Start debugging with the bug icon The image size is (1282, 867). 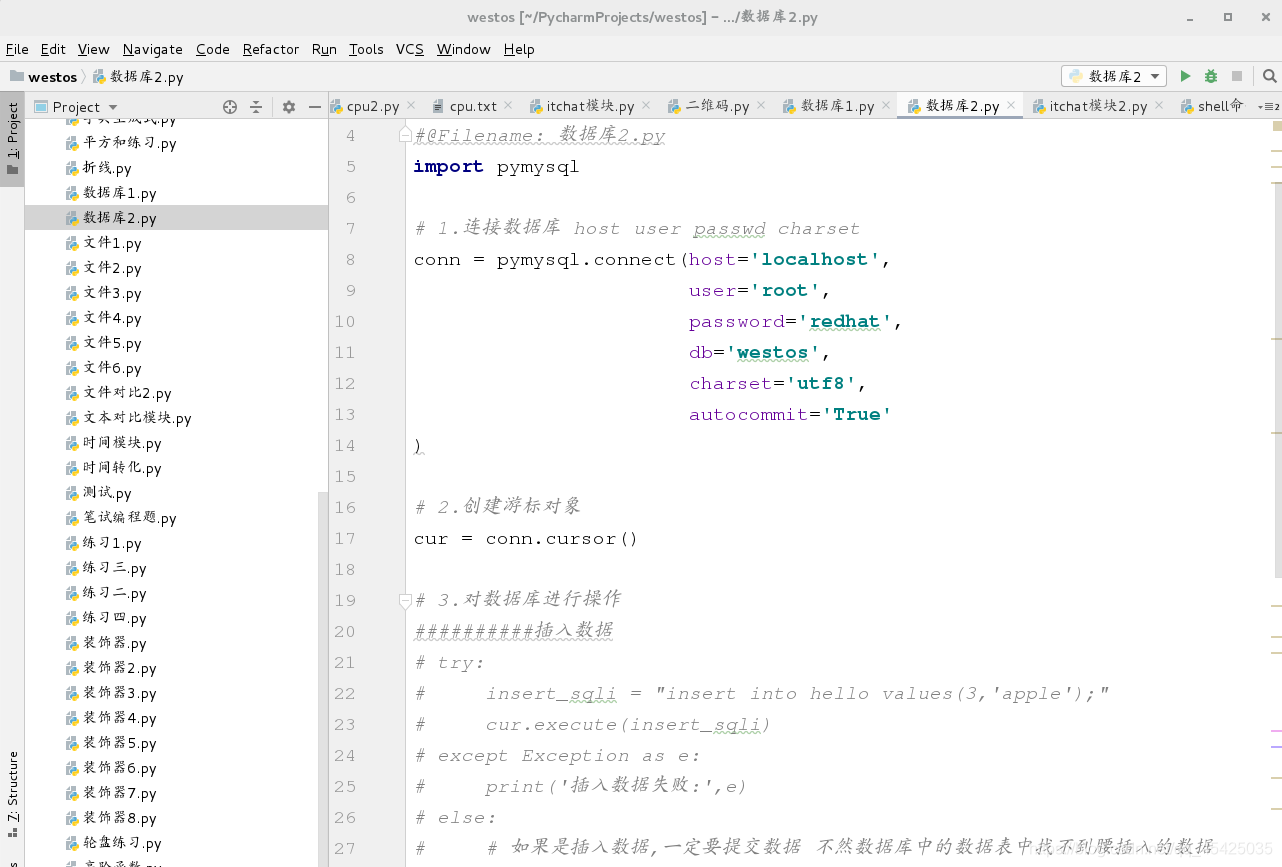[x=1211, y=76]
